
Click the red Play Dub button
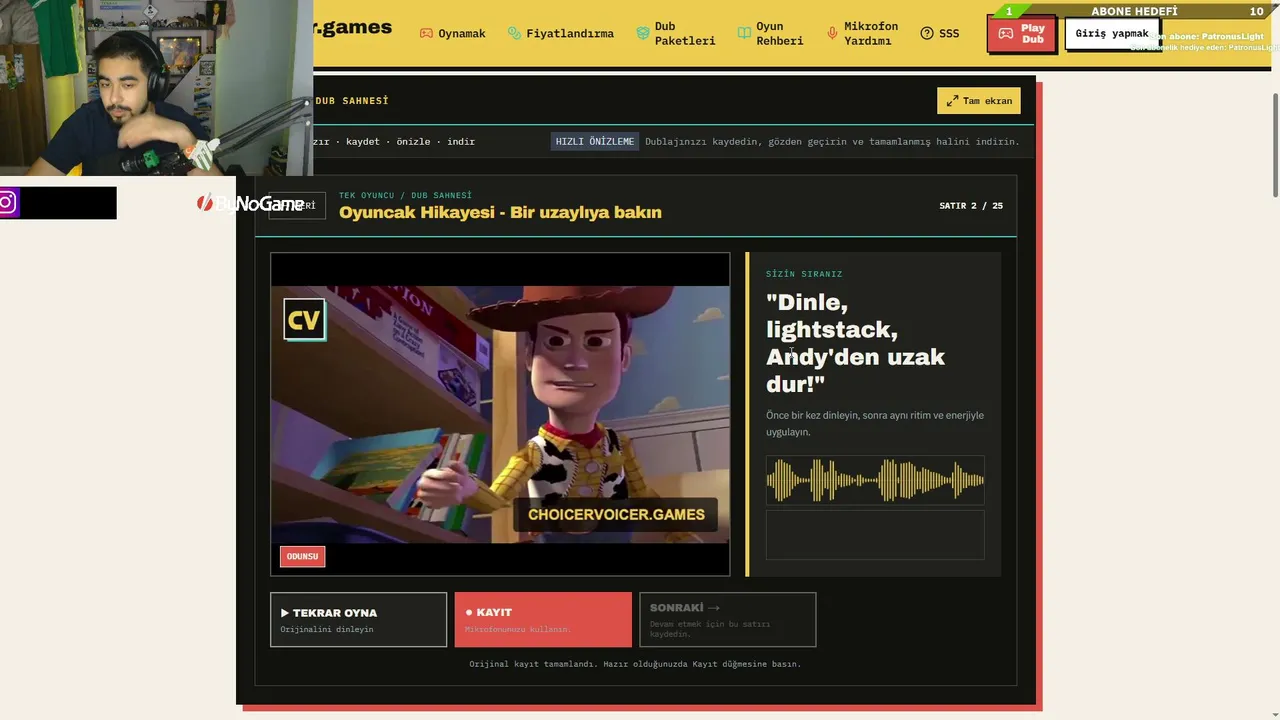click(1022, 34)
